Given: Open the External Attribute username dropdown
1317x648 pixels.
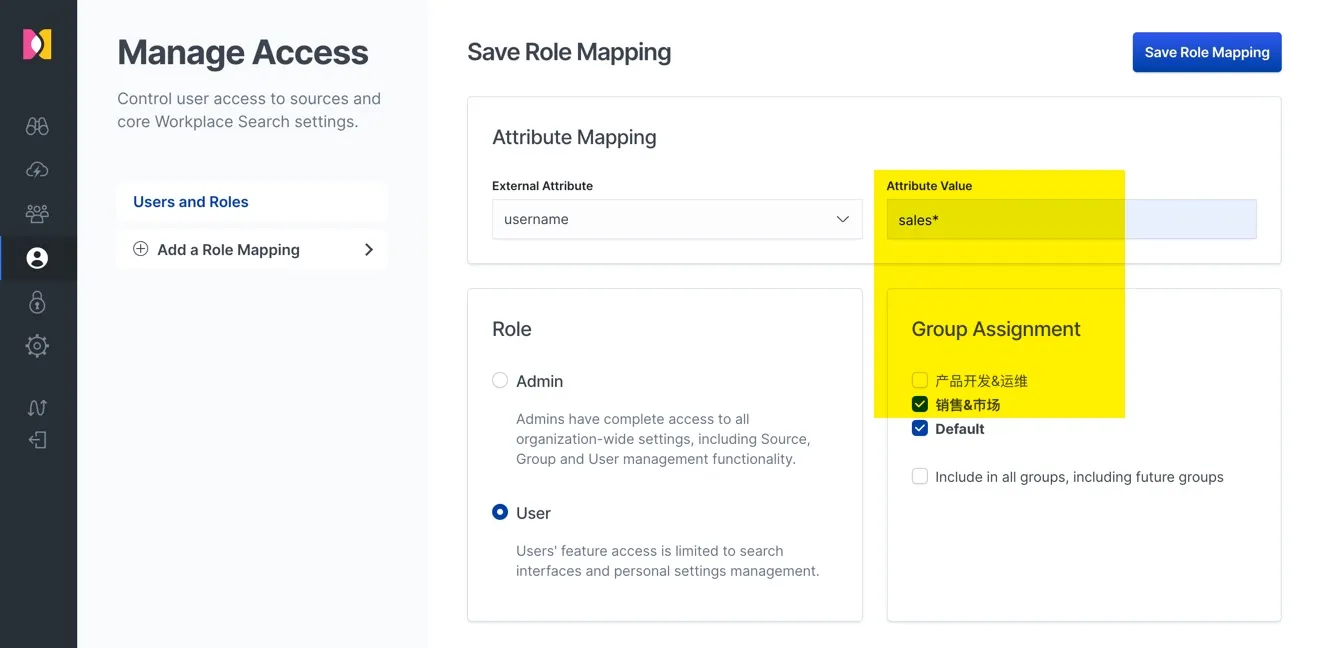Looking at the screenshot, I should [676, 219].
